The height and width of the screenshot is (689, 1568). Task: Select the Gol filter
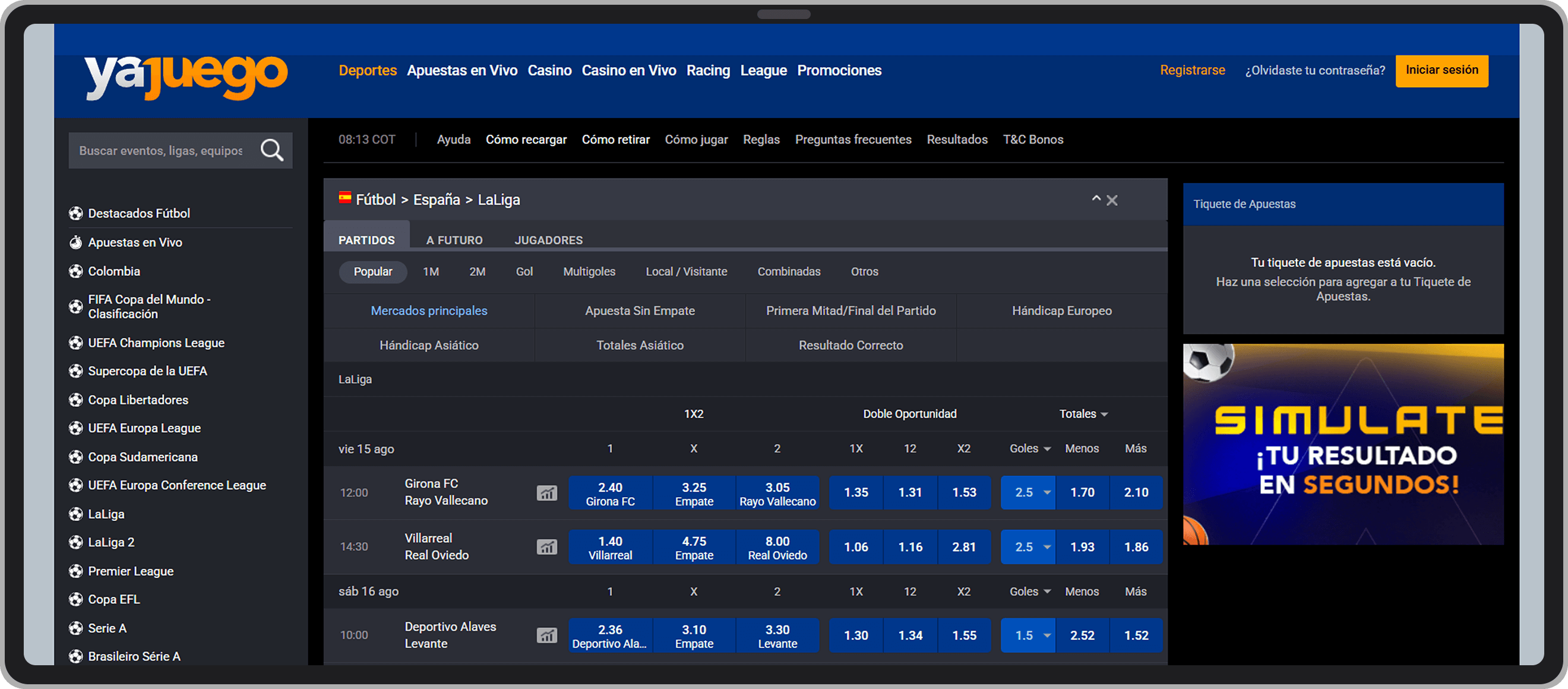tap(524, 271)
